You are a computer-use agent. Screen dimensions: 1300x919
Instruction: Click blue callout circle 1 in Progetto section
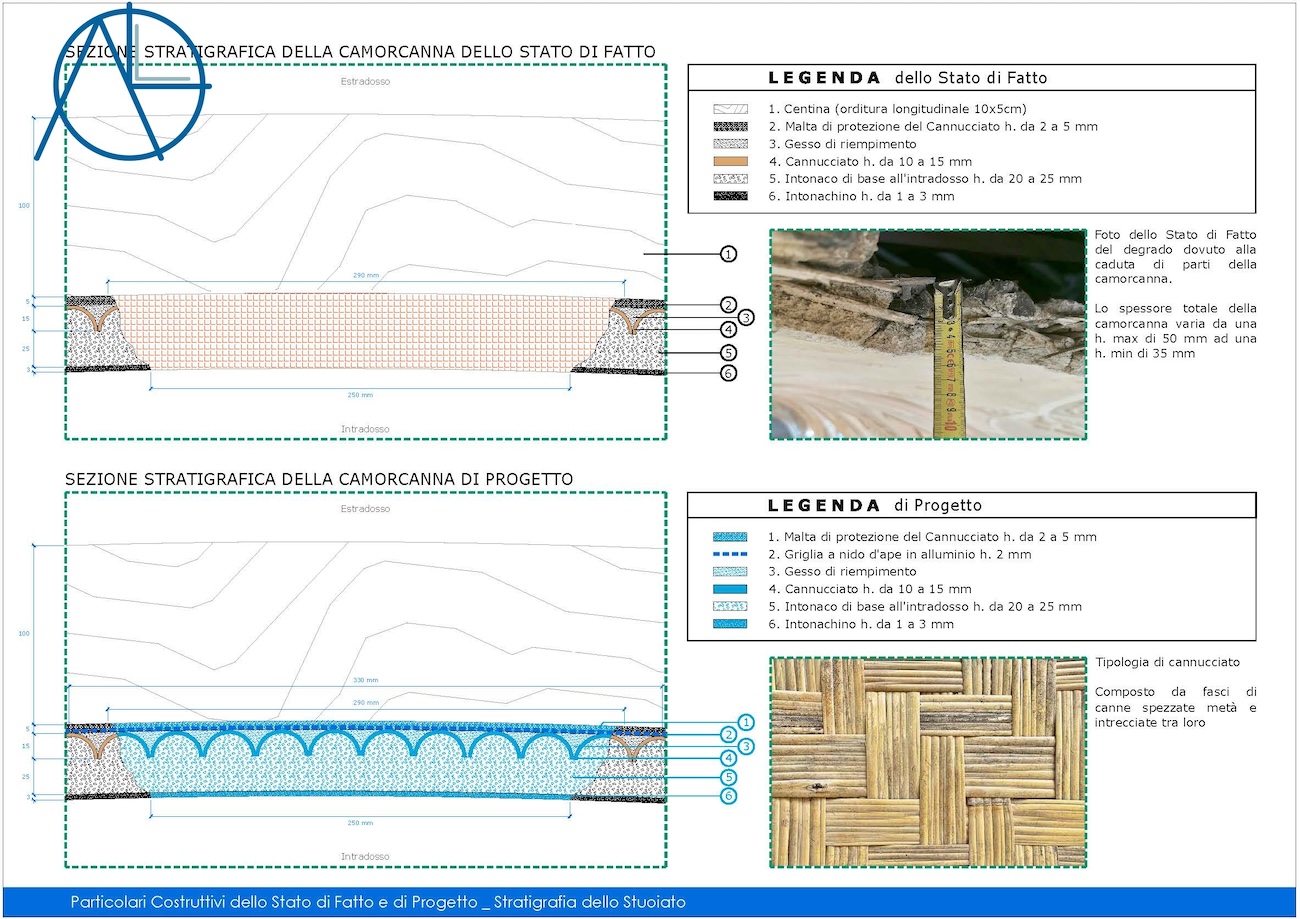[x=744, y=721]
